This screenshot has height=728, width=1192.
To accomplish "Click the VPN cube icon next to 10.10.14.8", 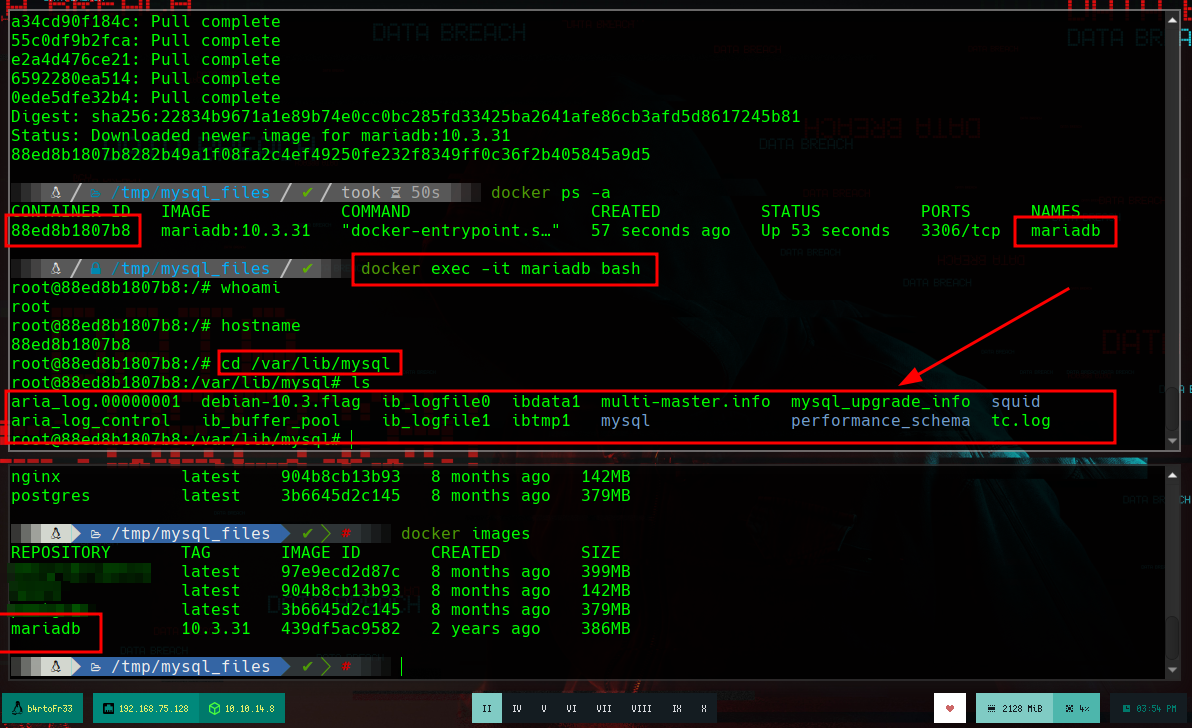I will tap(214, 708).
